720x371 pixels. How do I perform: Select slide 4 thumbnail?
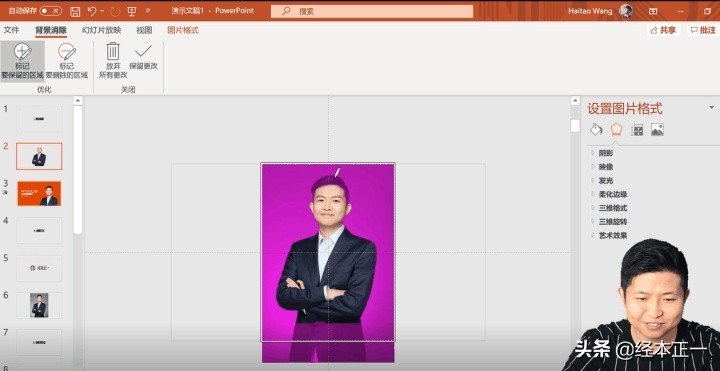(x=39, y=230)
